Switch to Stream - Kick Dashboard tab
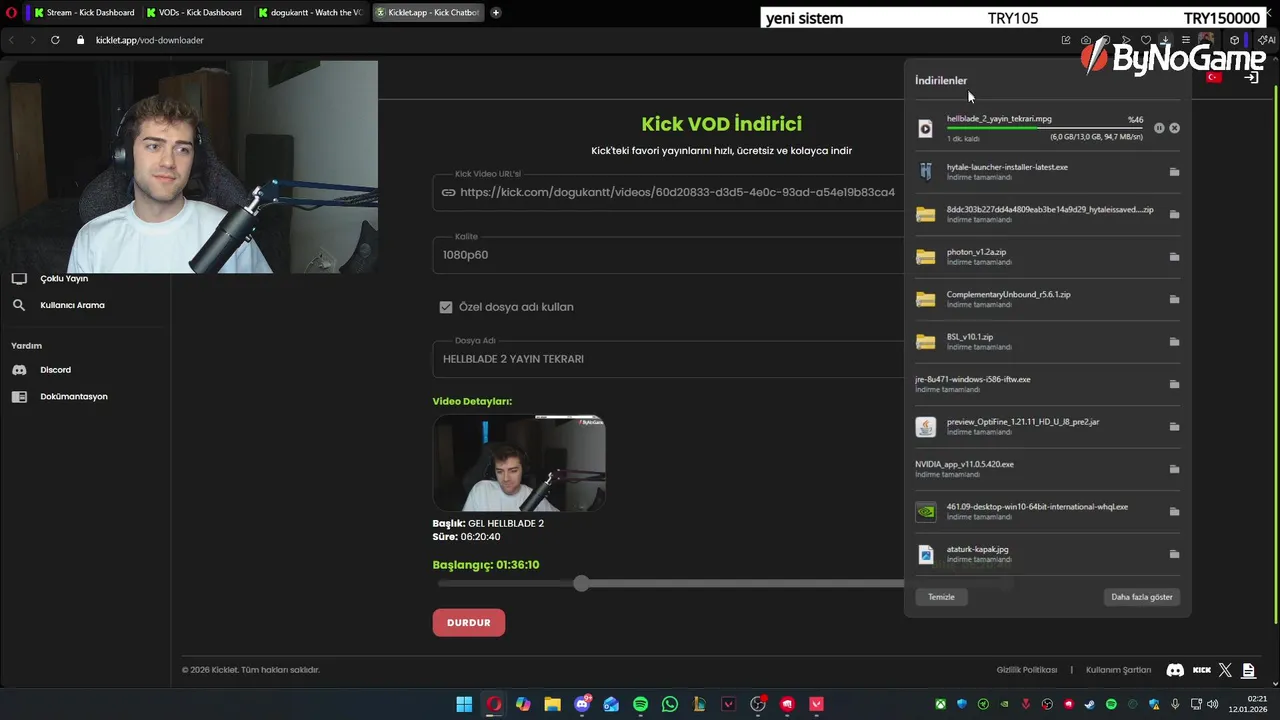 (x=83, y=13)
